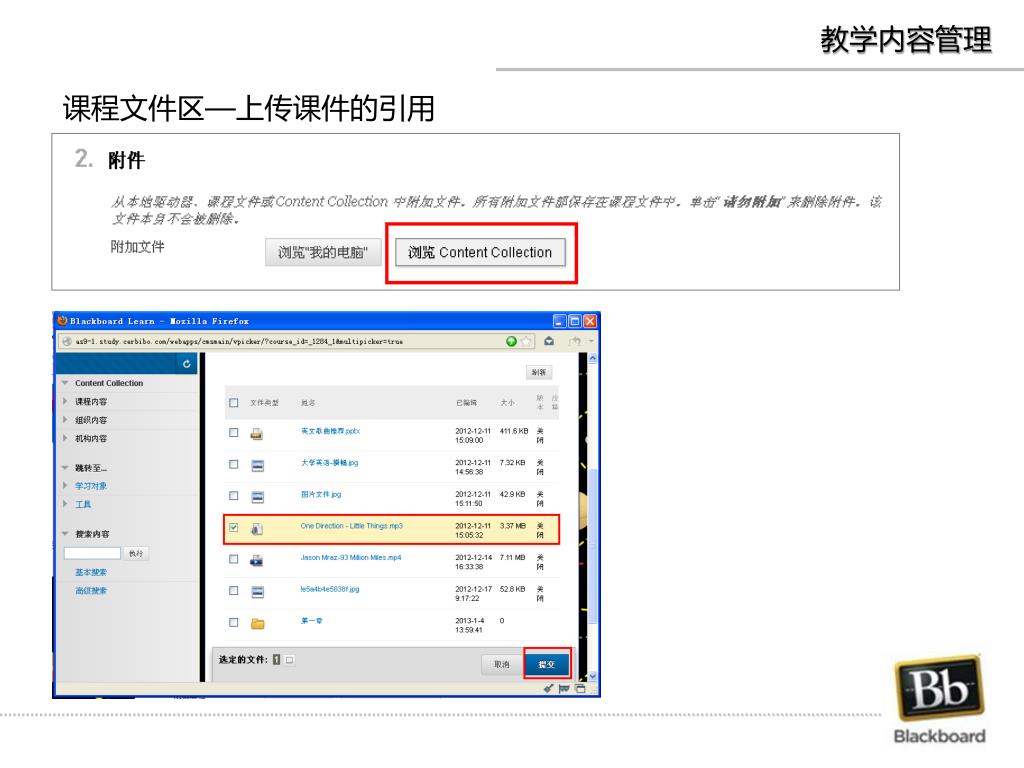Image resolution: width=1024 pixels, height=768 pixels.
Task: Click the Firefox logo in title bar
Action: tap(63, 321)
